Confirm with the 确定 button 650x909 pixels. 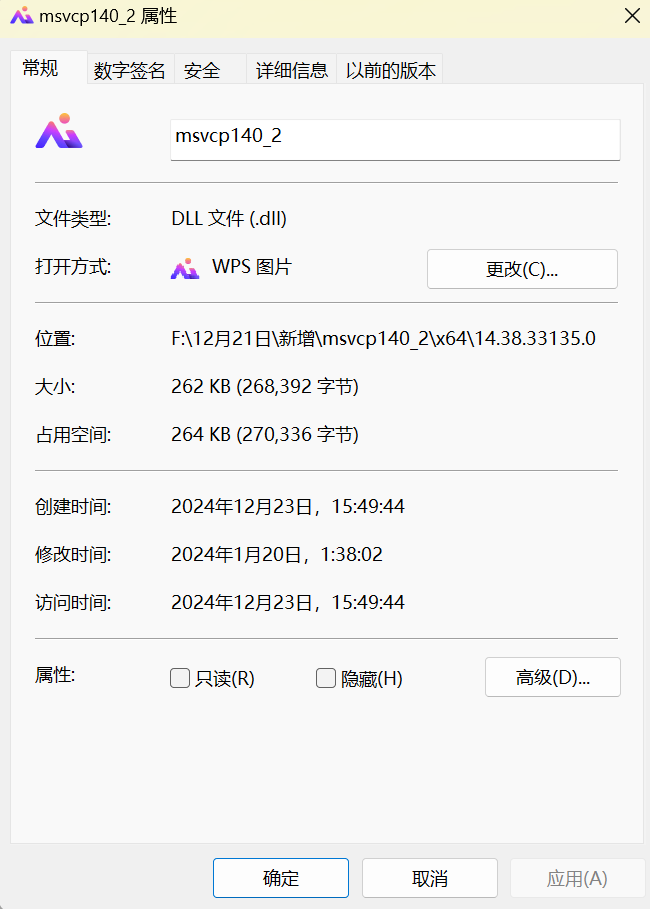pos(280,878)
